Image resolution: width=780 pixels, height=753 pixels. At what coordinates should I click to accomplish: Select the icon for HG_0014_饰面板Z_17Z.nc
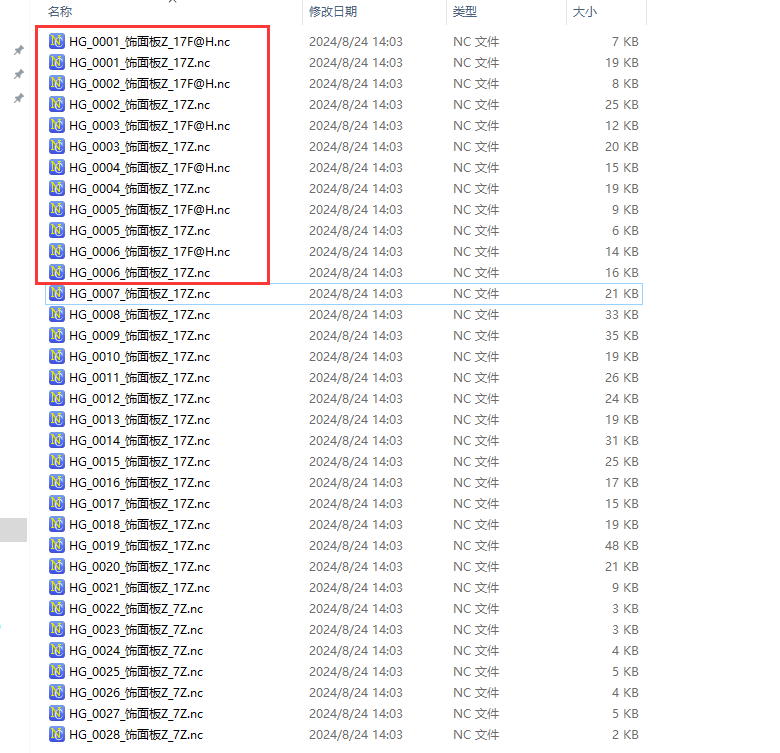click(57, 440)
